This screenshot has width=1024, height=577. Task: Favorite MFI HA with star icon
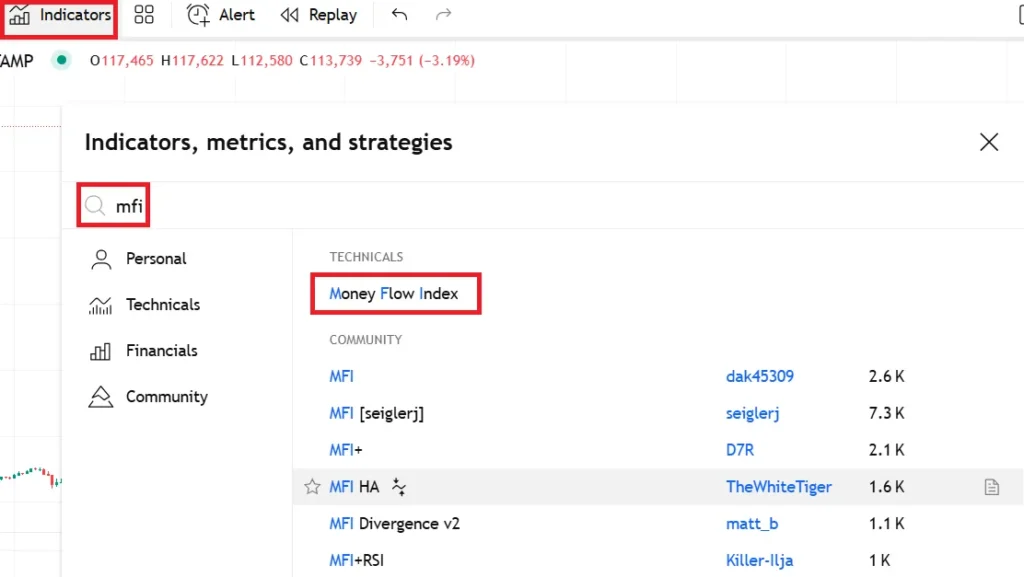[x=312, y=487]
